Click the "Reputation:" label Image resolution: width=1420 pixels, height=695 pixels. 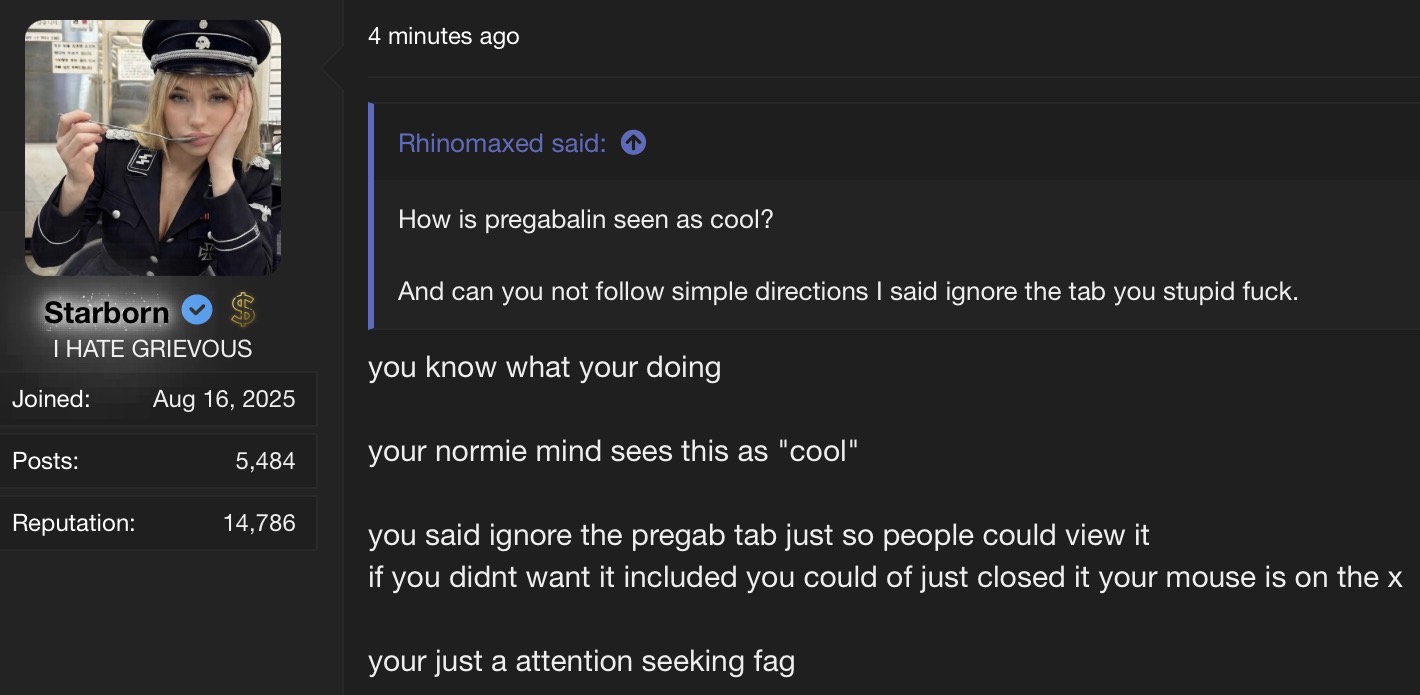click(x=73, y=523)
